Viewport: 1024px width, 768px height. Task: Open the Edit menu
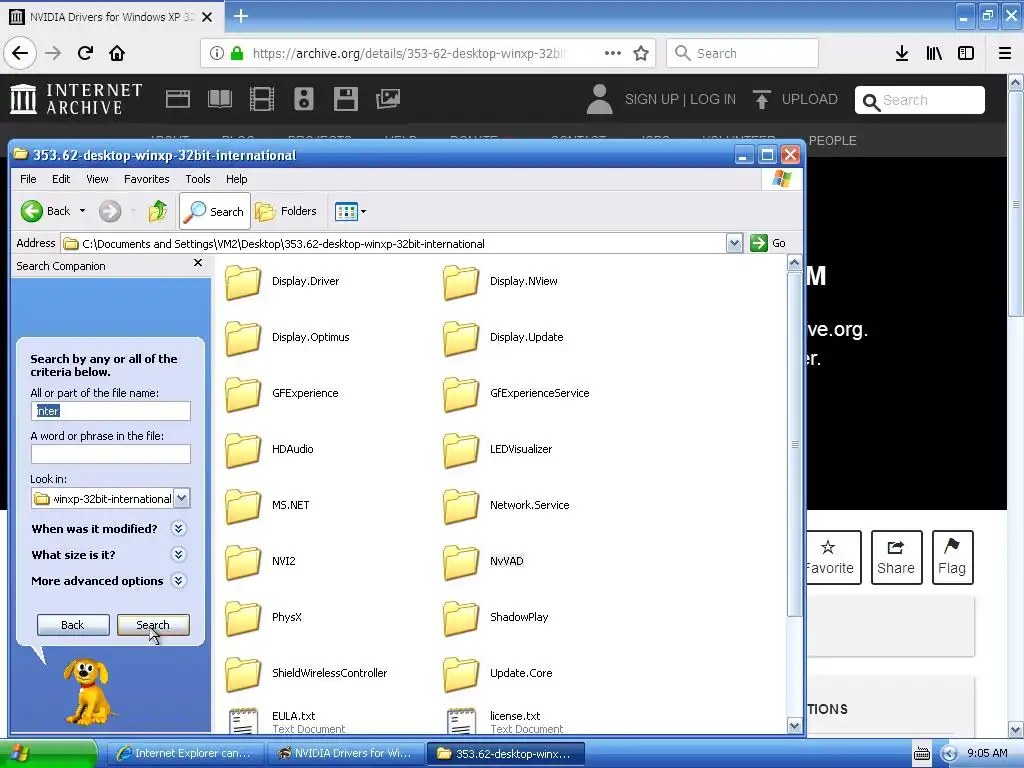click(x=61, y=179)
